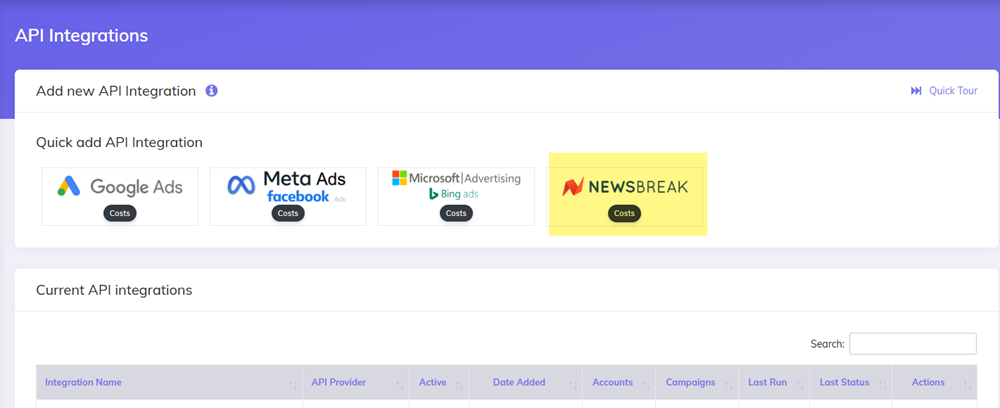Sort table by Last Run column

click(774, 382)
